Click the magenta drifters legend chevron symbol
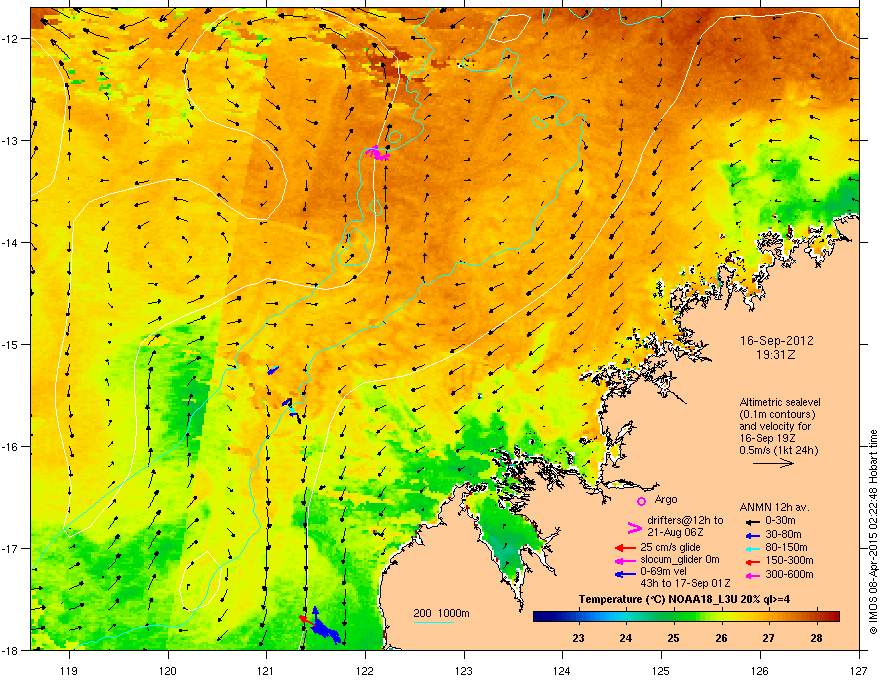The height and width of the screenshot is (680, 880). pyautogui.click(x=634, y=527)
